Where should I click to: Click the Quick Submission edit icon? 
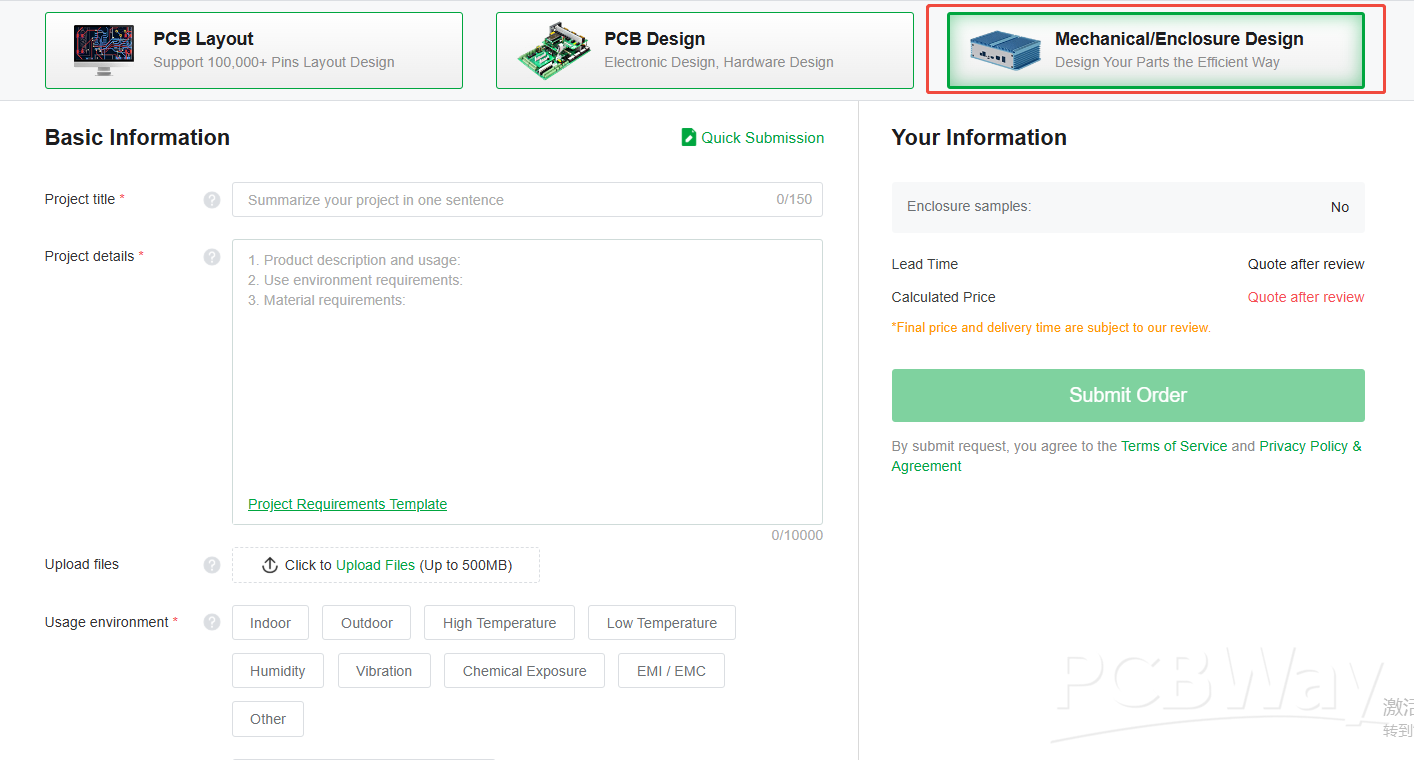click(x=689, y=138)
